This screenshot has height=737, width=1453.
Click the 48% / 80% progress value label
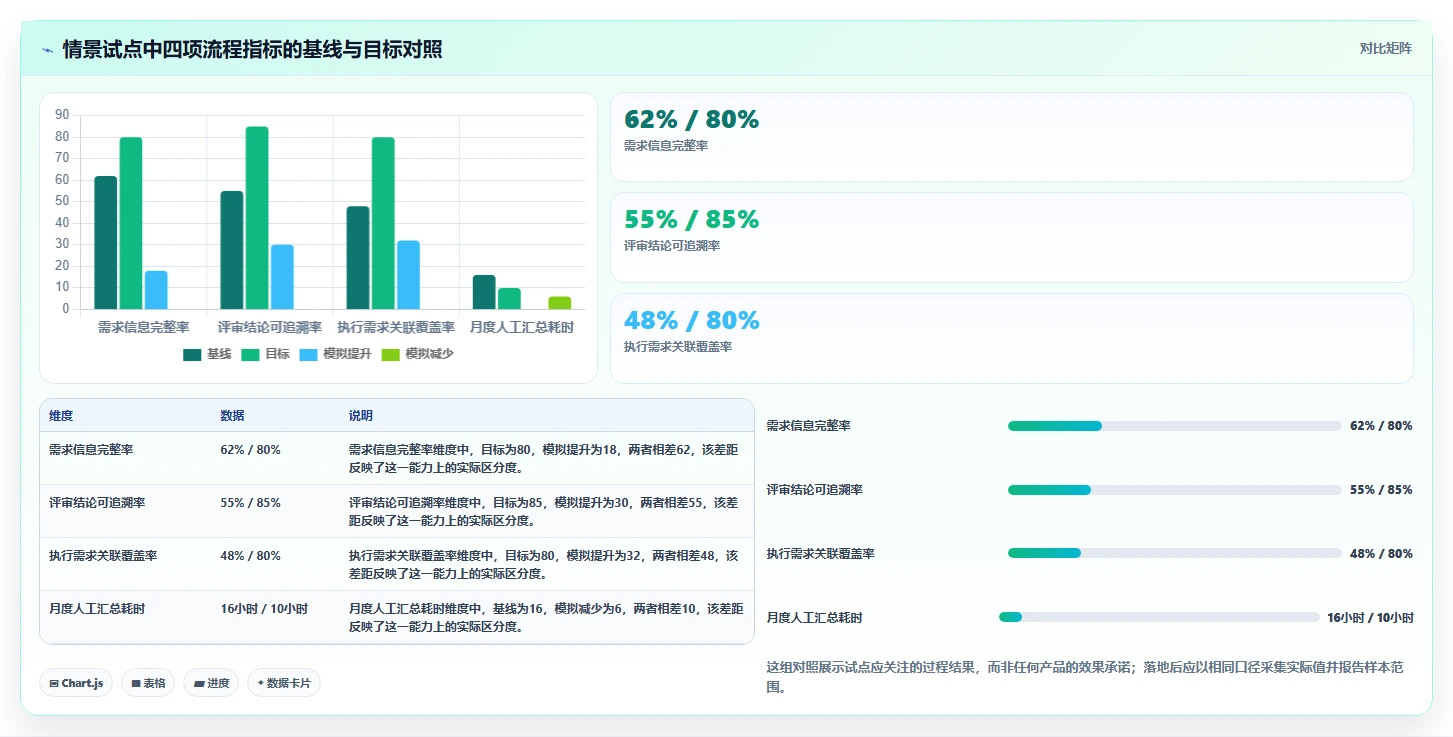pyautogui.click(x=1381, y=553)
